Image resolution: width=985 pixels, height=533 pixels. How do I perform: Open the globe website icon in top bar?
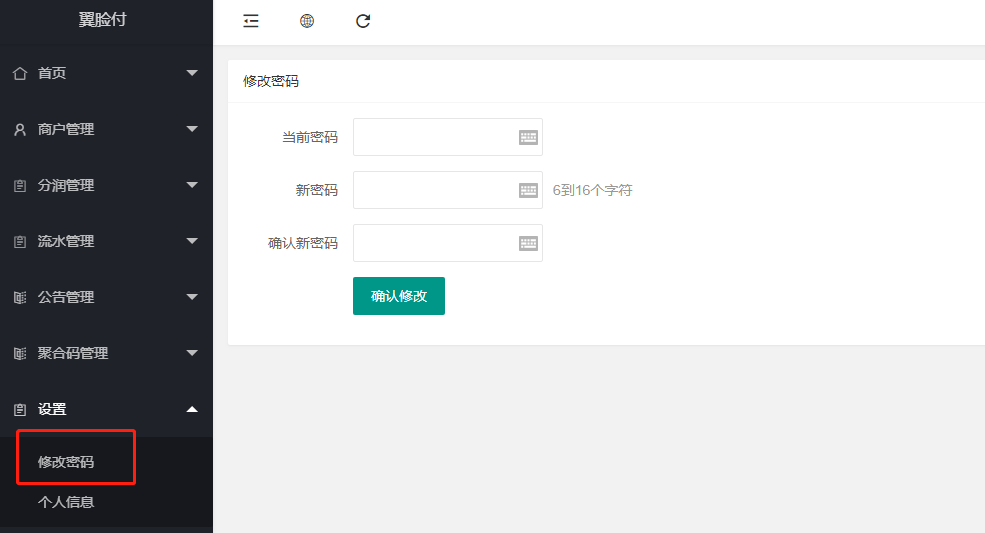tap(307, 21)
